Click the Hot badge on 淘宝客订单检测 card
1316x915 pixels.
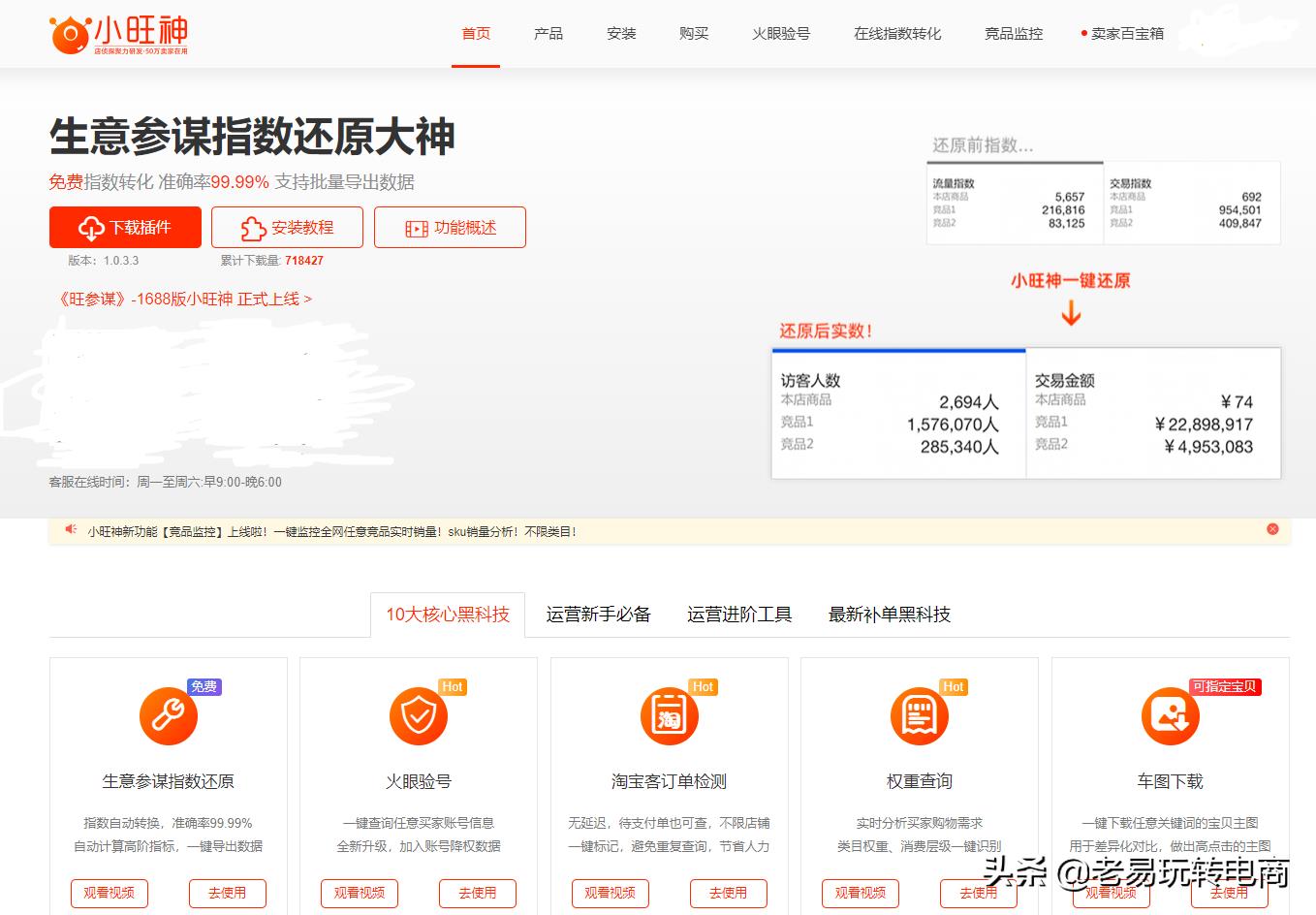coord(704,686)
